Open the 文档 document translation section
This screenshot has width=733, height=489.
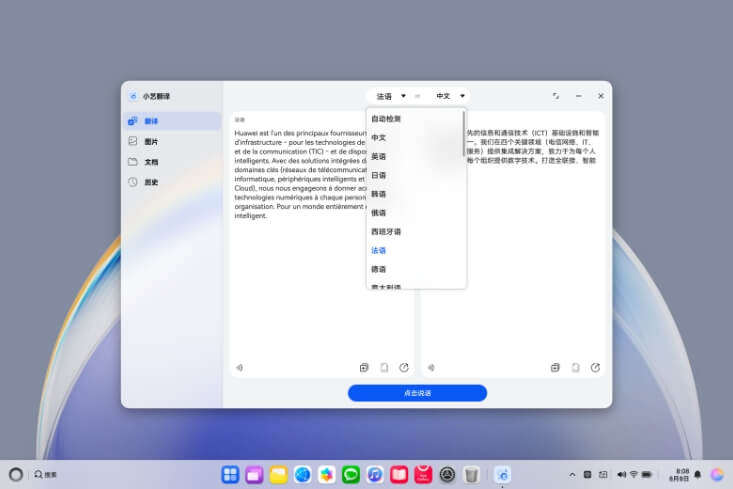coord(172,162)
